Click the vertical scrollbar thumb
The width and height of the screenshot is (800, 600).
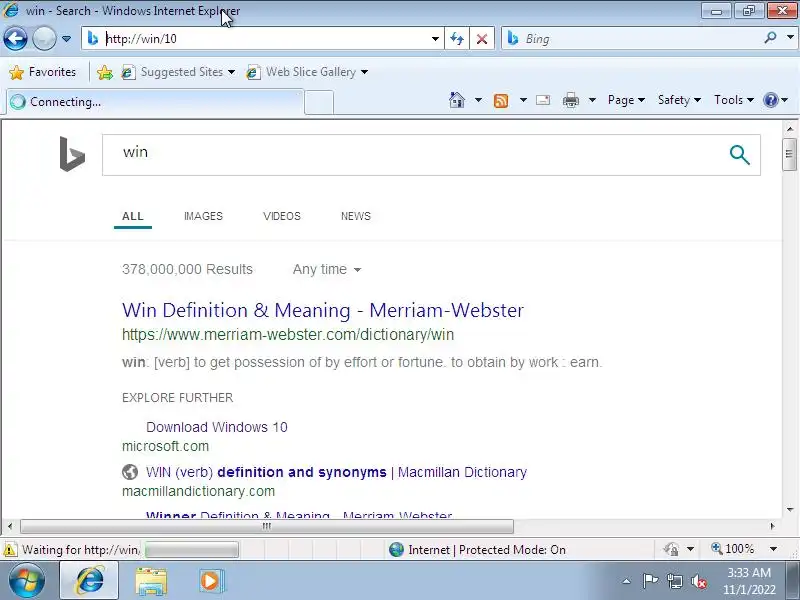(x=789, y=154)
